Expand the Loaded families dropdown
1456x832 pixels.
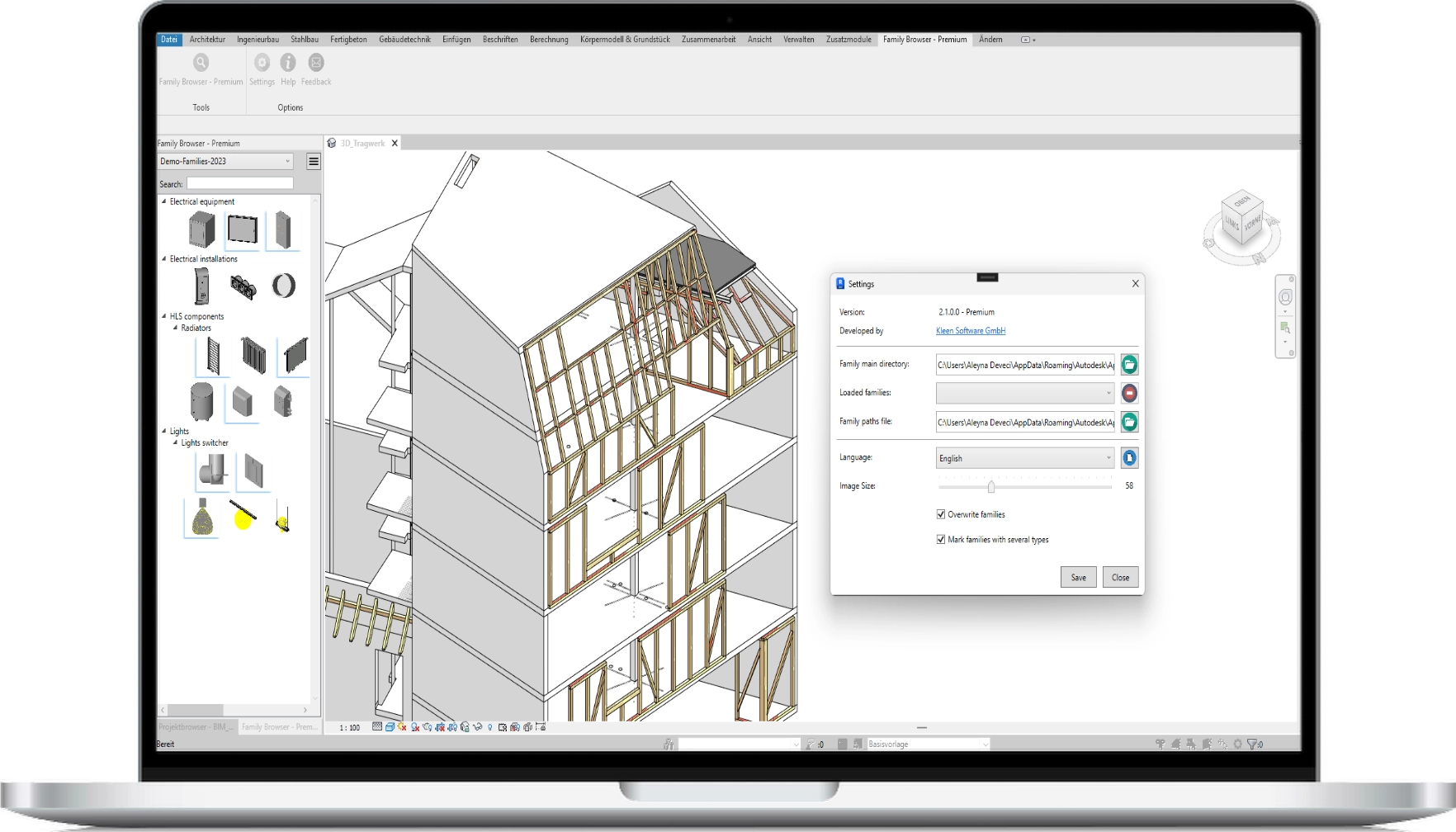(x=1024, y=393)
